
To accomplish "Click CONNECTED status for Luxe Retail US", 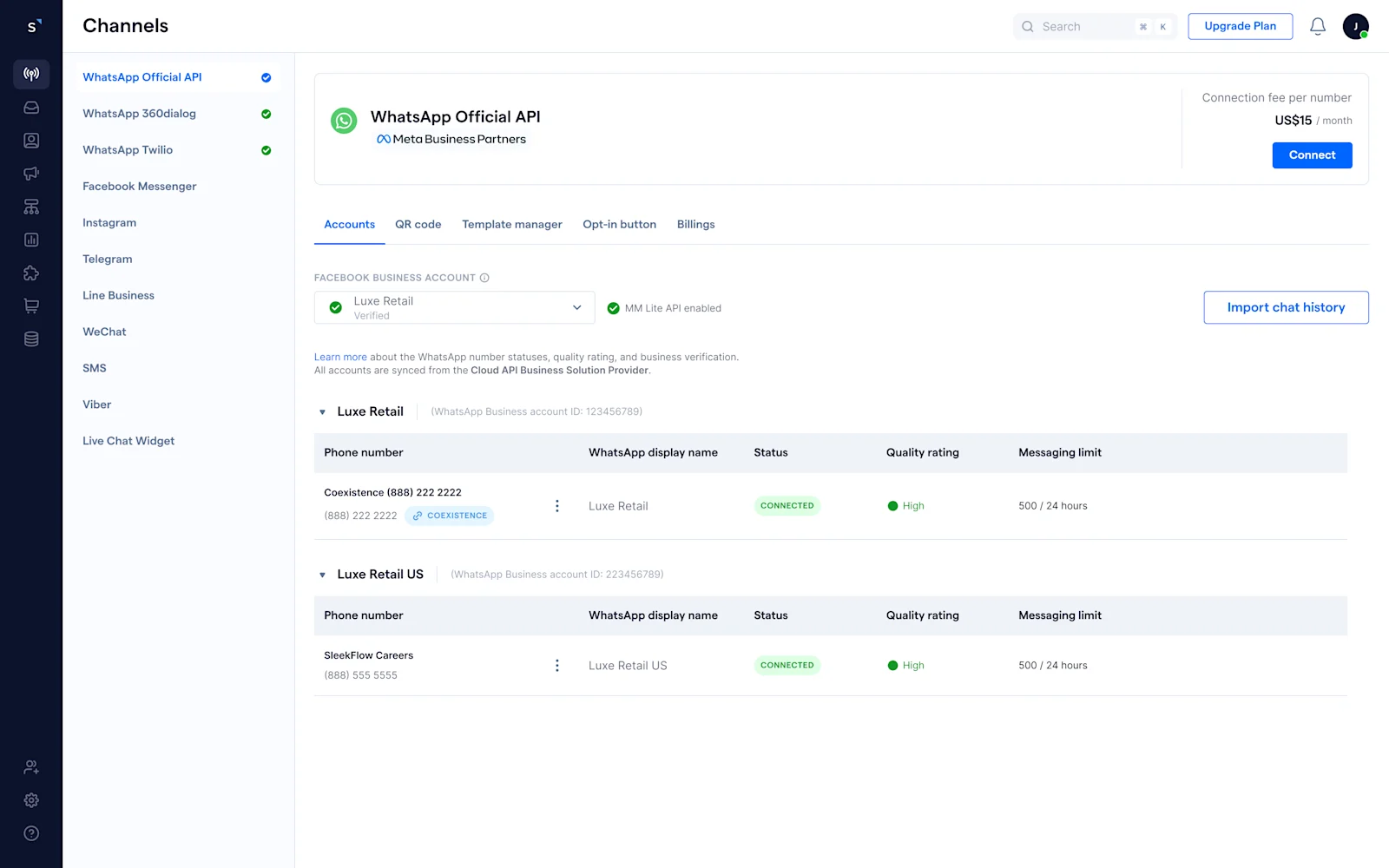I will 787,666.
